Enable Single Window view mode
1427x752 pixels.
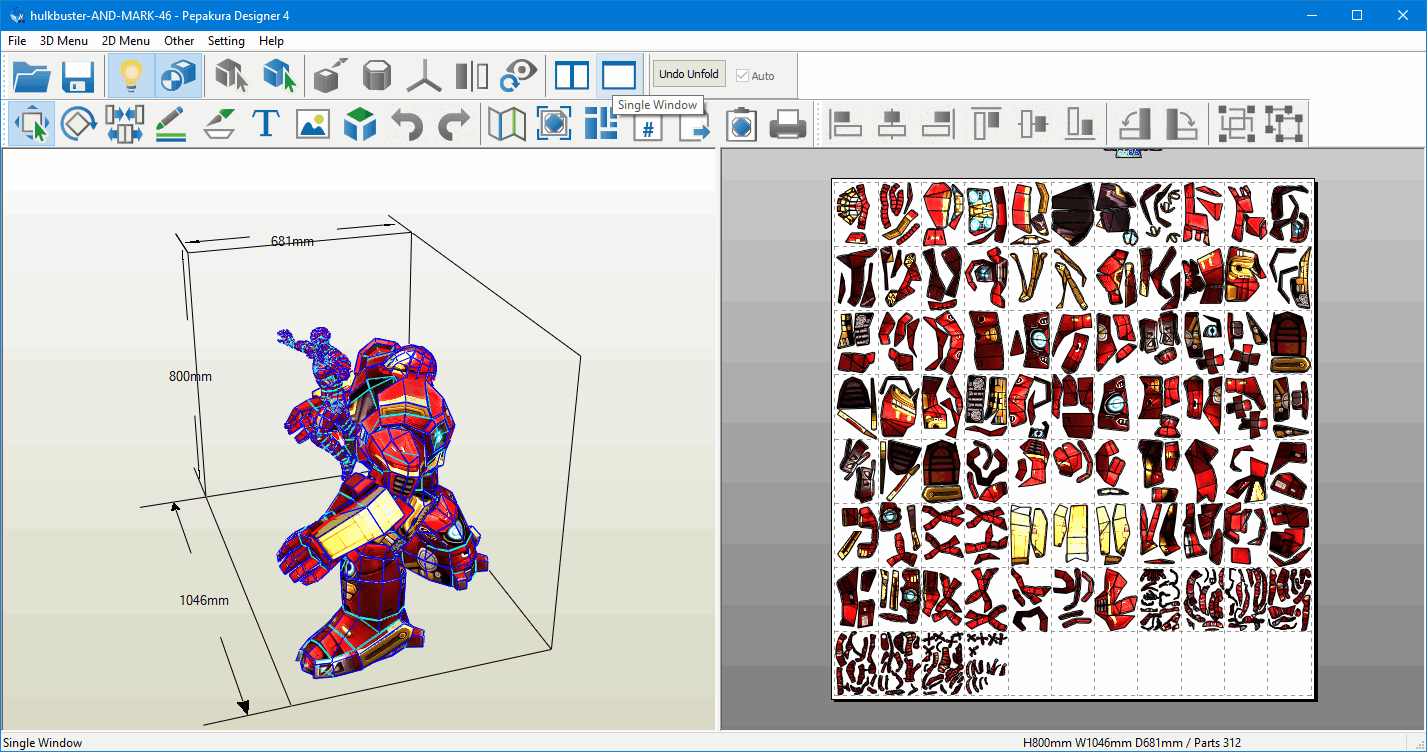619,76
